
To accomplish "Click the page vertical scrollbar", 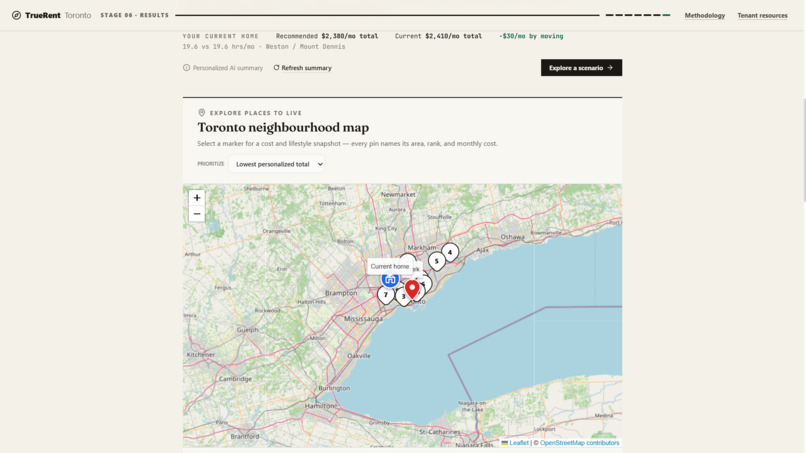I will 804,150.
